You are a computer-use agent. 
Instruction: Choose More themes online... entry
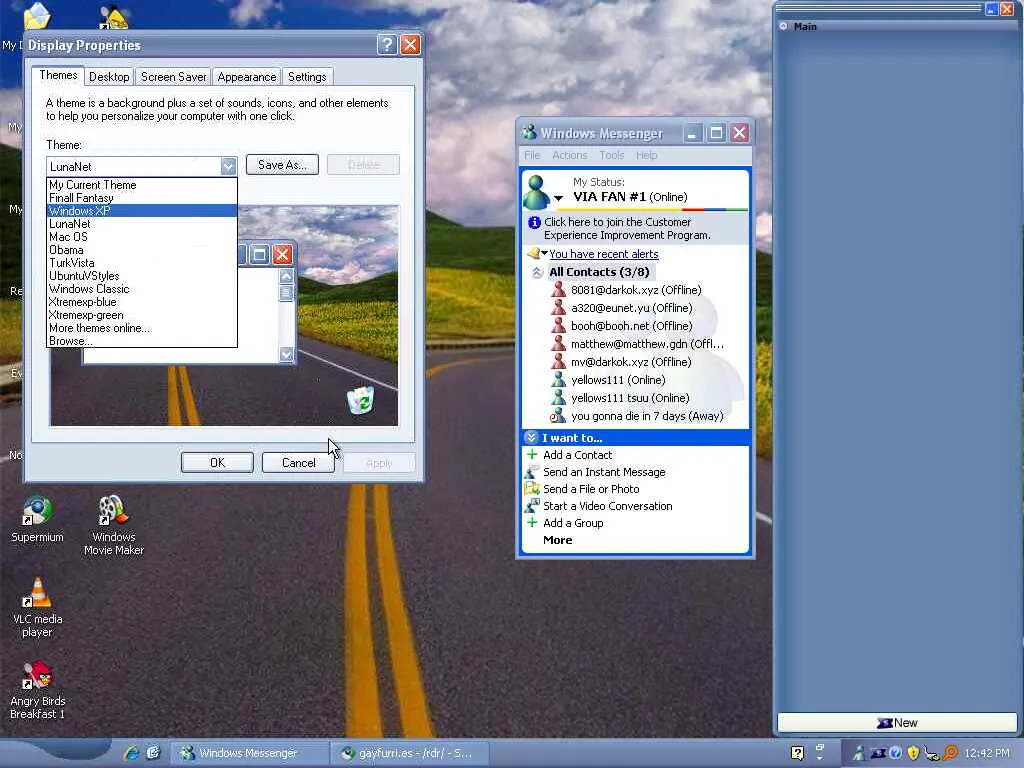click(142, 328)
